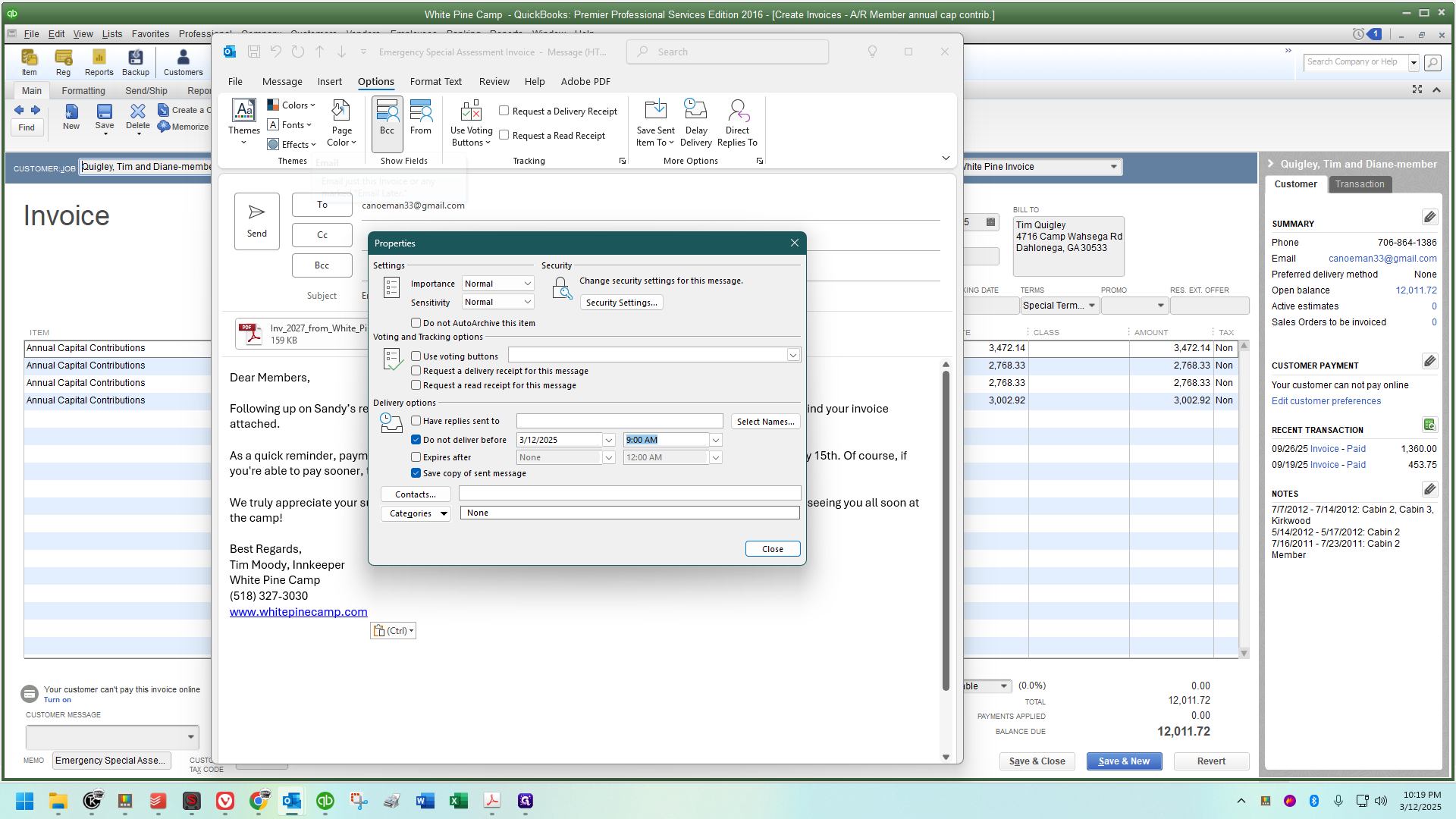Open the Categories dropdown button
Image resolution: width=1456 pixels, height=819 pixels.
coord(416,513)
